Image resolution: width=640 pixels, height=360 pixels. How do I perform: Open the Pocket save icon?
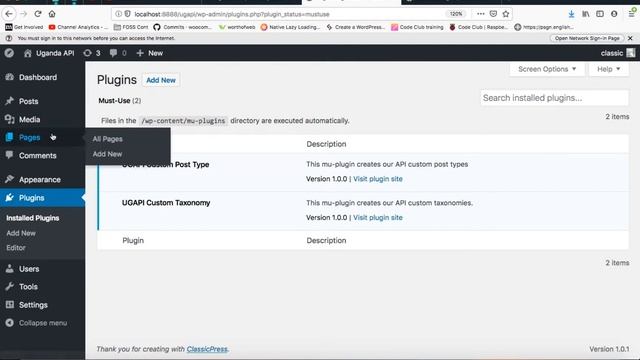493,14
